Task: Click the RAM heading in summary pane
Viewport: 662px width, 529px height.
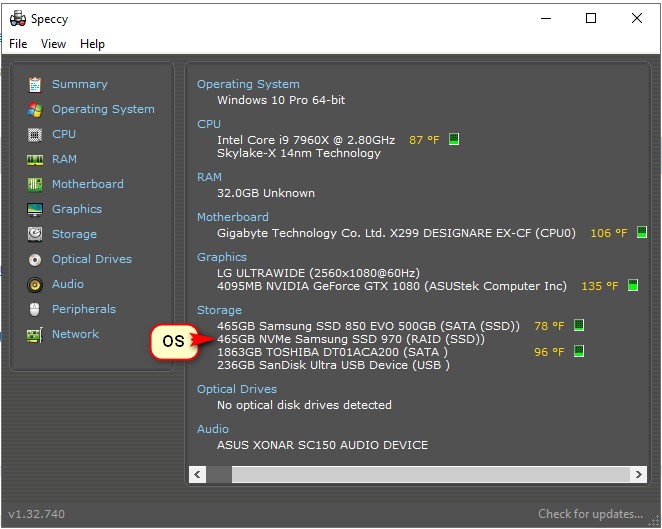Action: click(209, 177)
